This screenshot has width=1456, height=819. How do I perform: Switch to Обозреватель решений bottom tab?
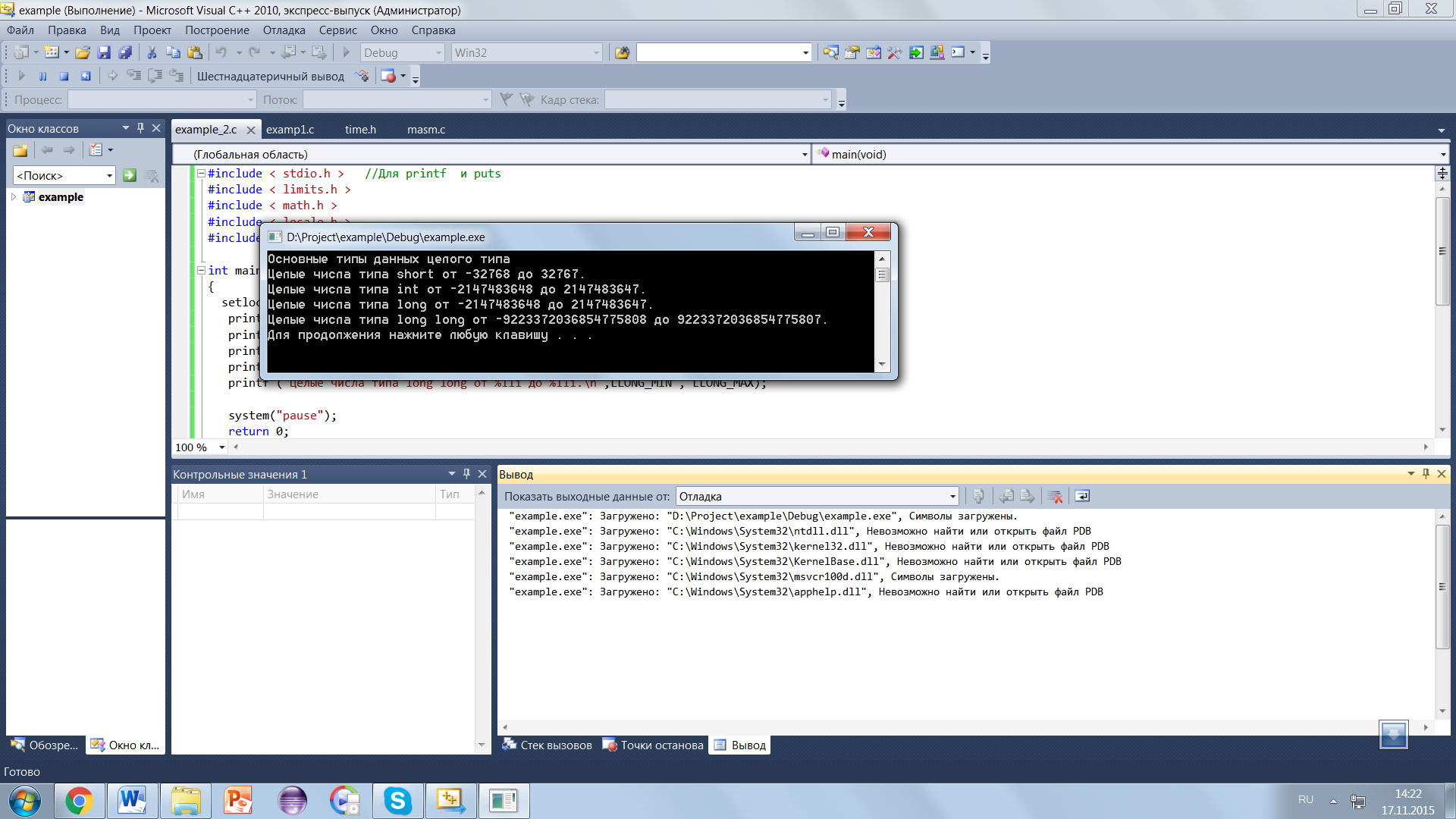[x=45, y=745]
